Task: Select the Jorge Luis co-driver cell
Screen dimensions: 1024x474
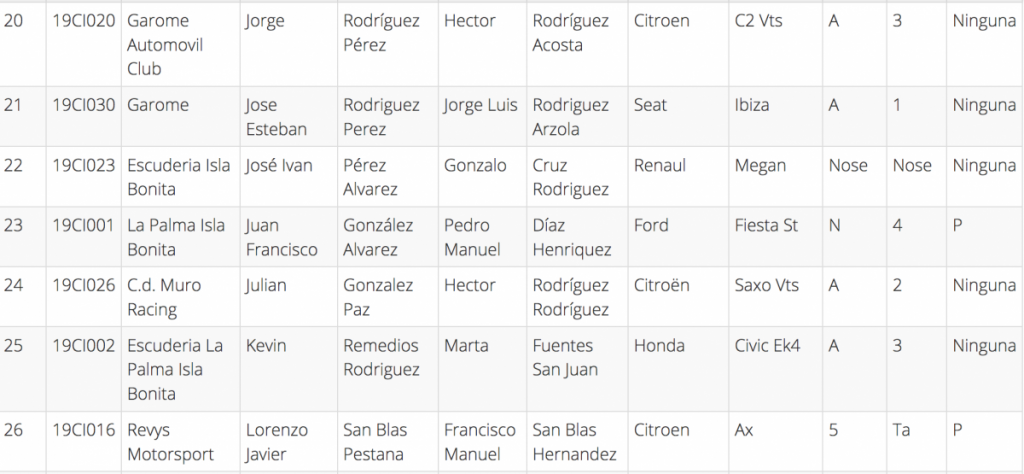Action: click(x=480, y=105)
